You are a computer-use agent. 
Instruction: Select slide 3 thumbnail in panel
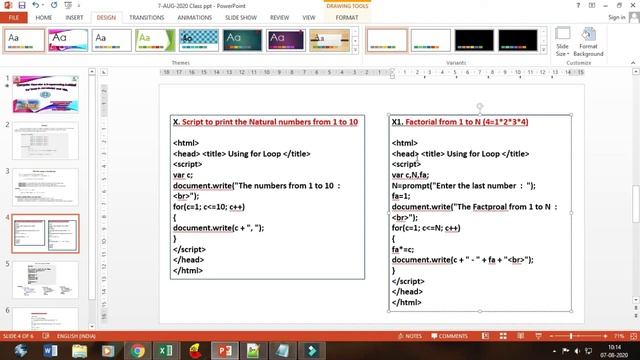pyautogui.click(x=45, y=187)
